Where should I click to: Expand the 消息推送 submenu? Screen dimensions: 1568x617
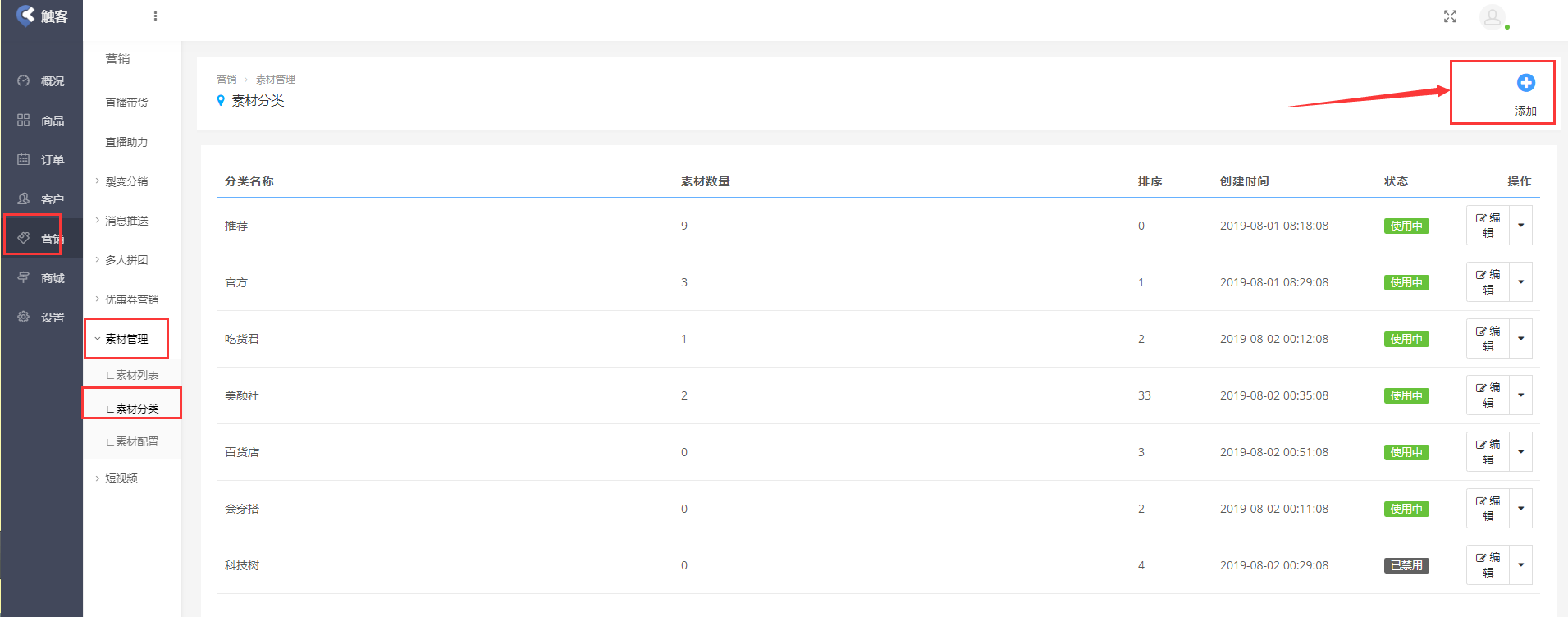pos(121,221)
